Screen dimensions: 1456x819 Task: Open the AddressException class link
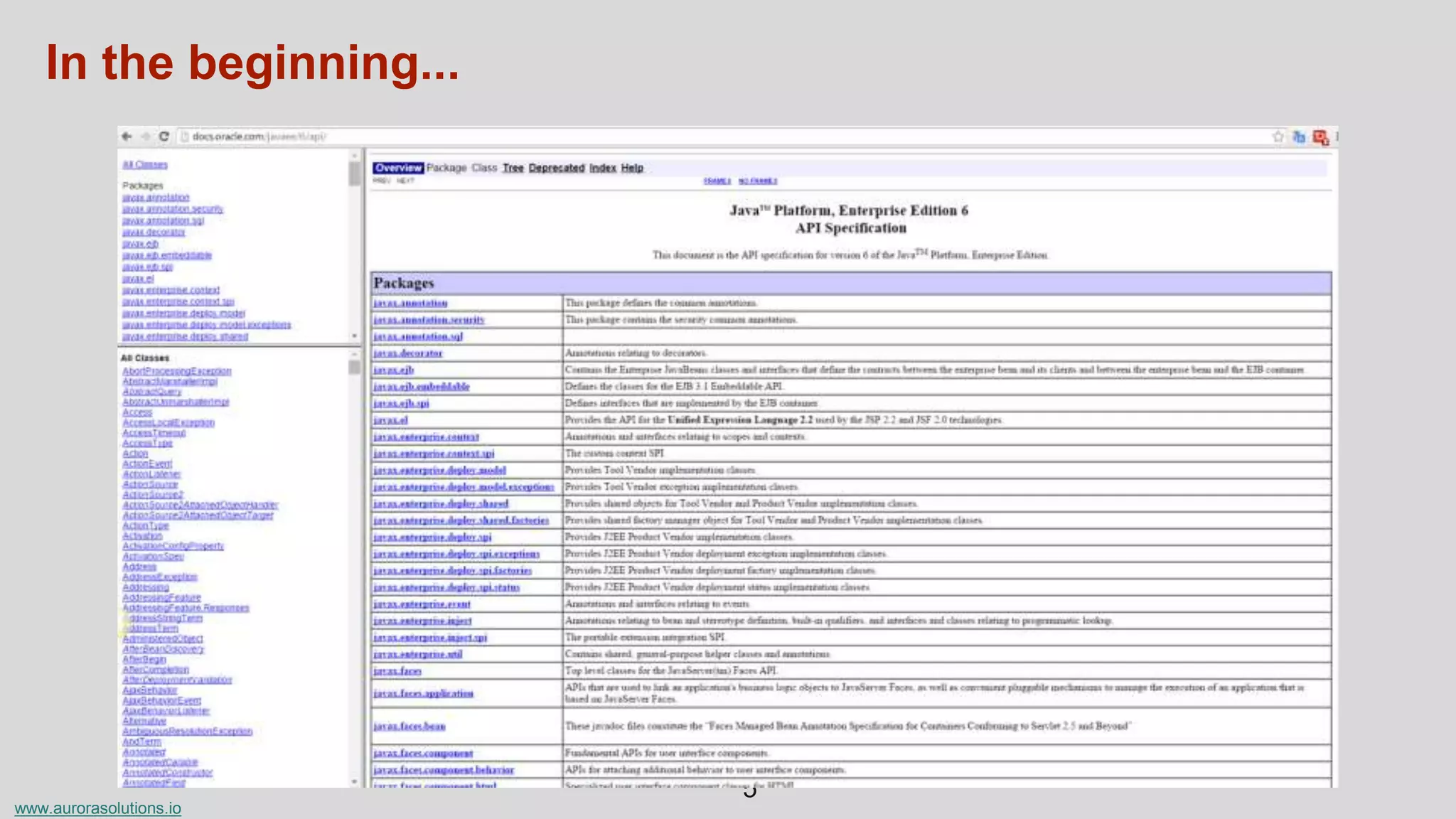tap(160, 577)
